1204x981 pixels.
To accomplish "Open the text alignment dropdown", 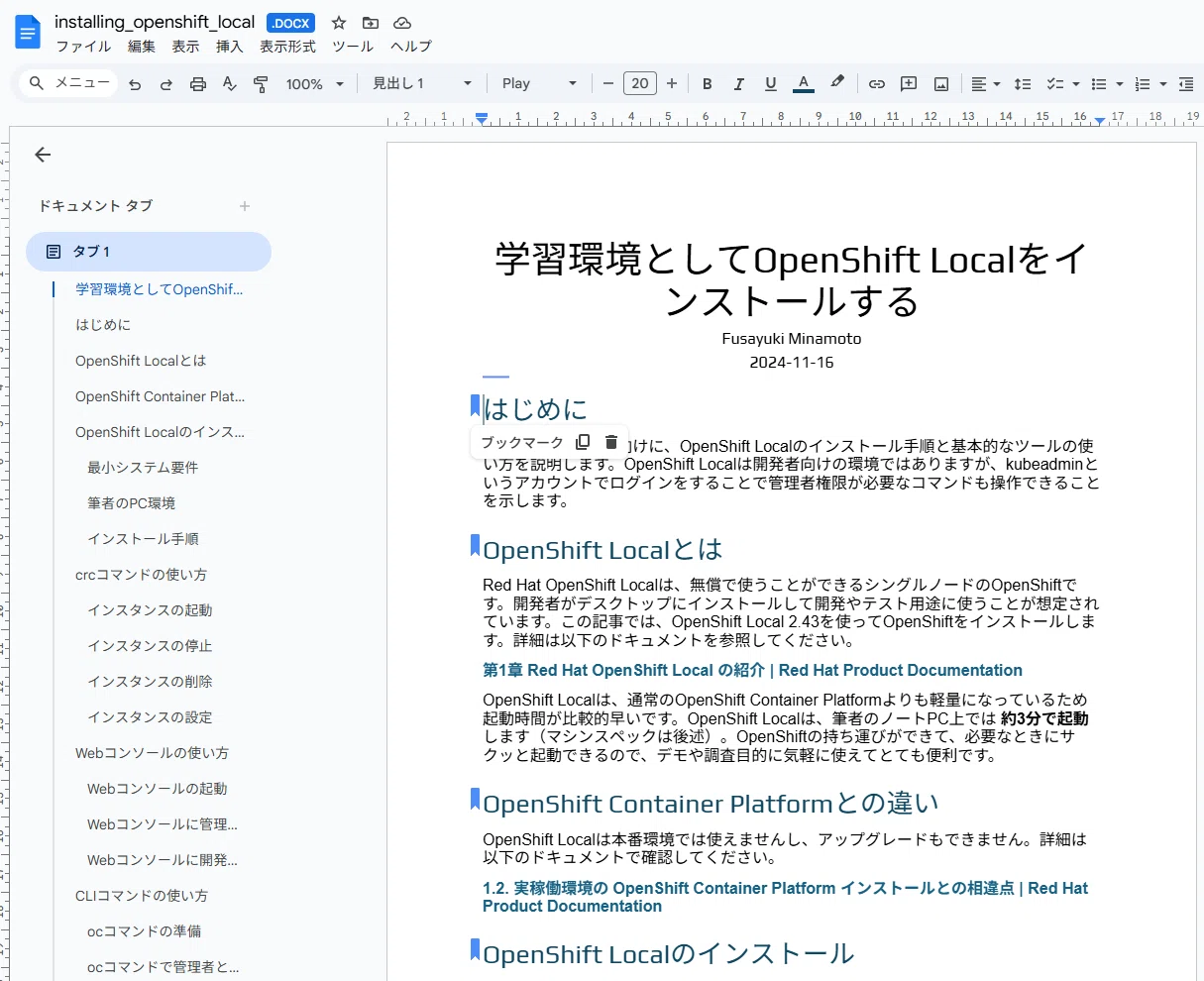I will (985, 84).
